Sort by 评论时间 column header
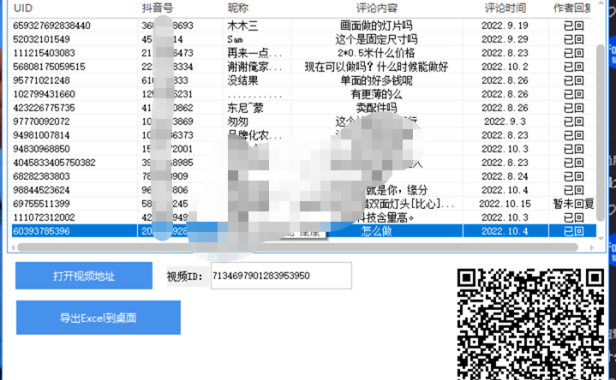616x380 pixels. [505, 8]
